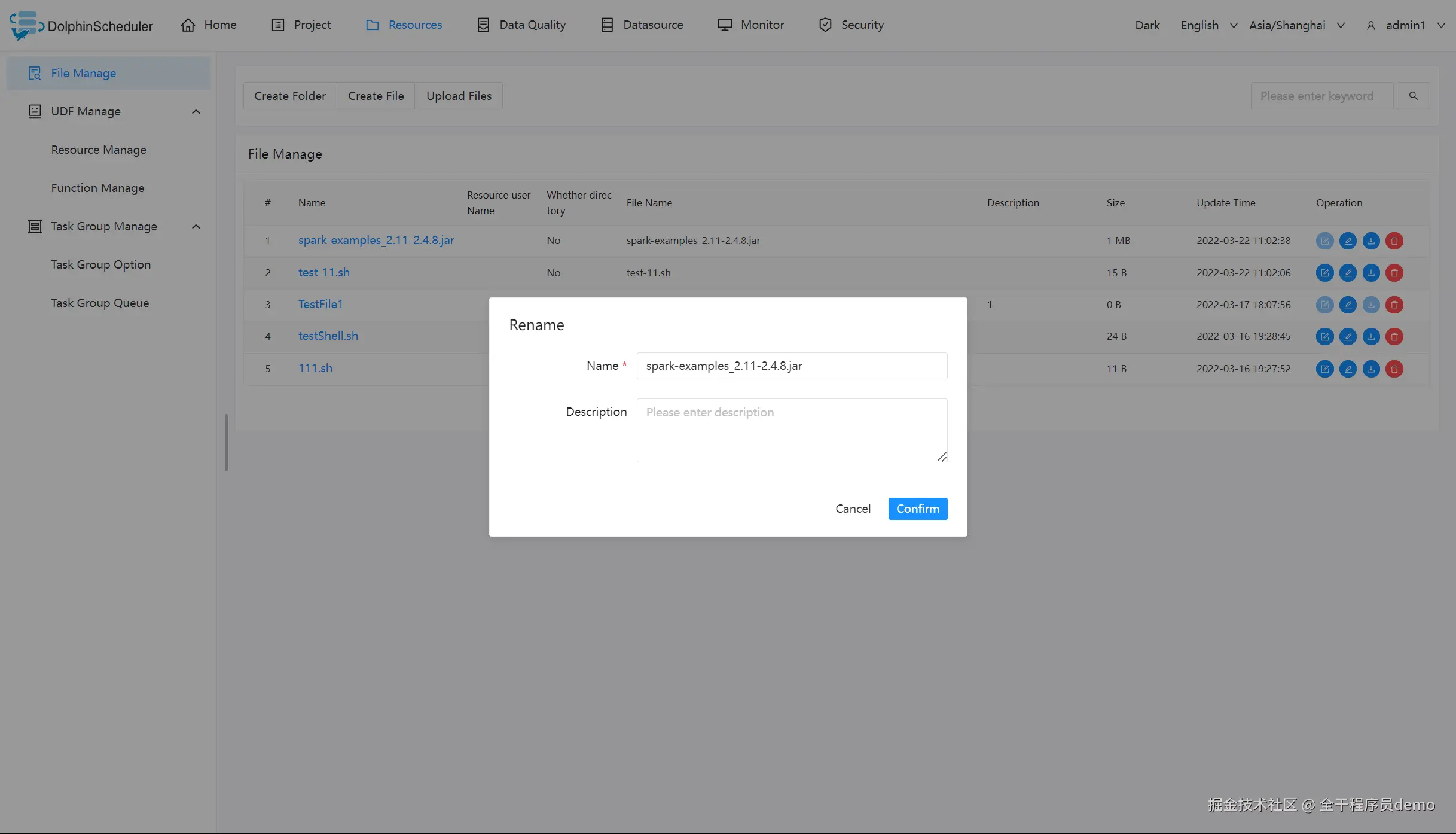
Task: Confirm the rename dialog
Action: tap(917, 509)
